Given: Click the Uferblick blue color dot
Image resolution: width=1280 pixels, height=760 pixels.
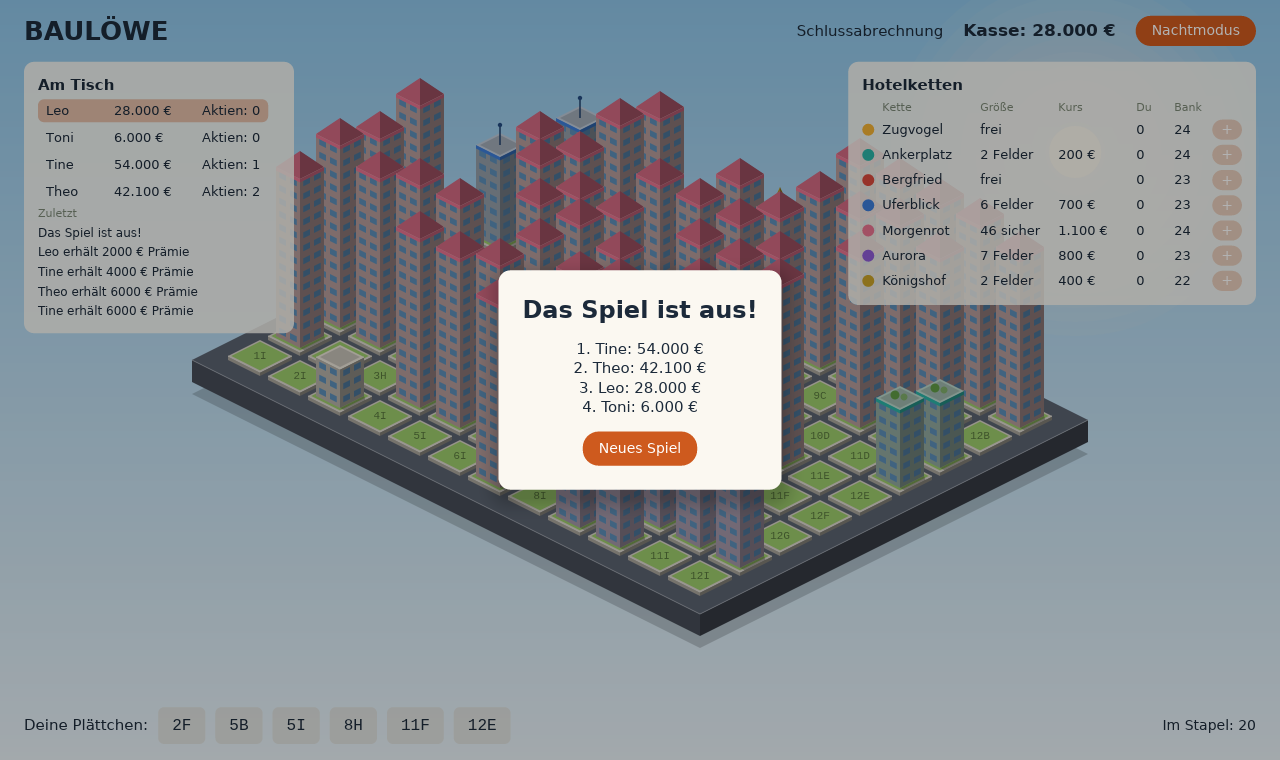Looking at the screenshot, I should 868,205.
